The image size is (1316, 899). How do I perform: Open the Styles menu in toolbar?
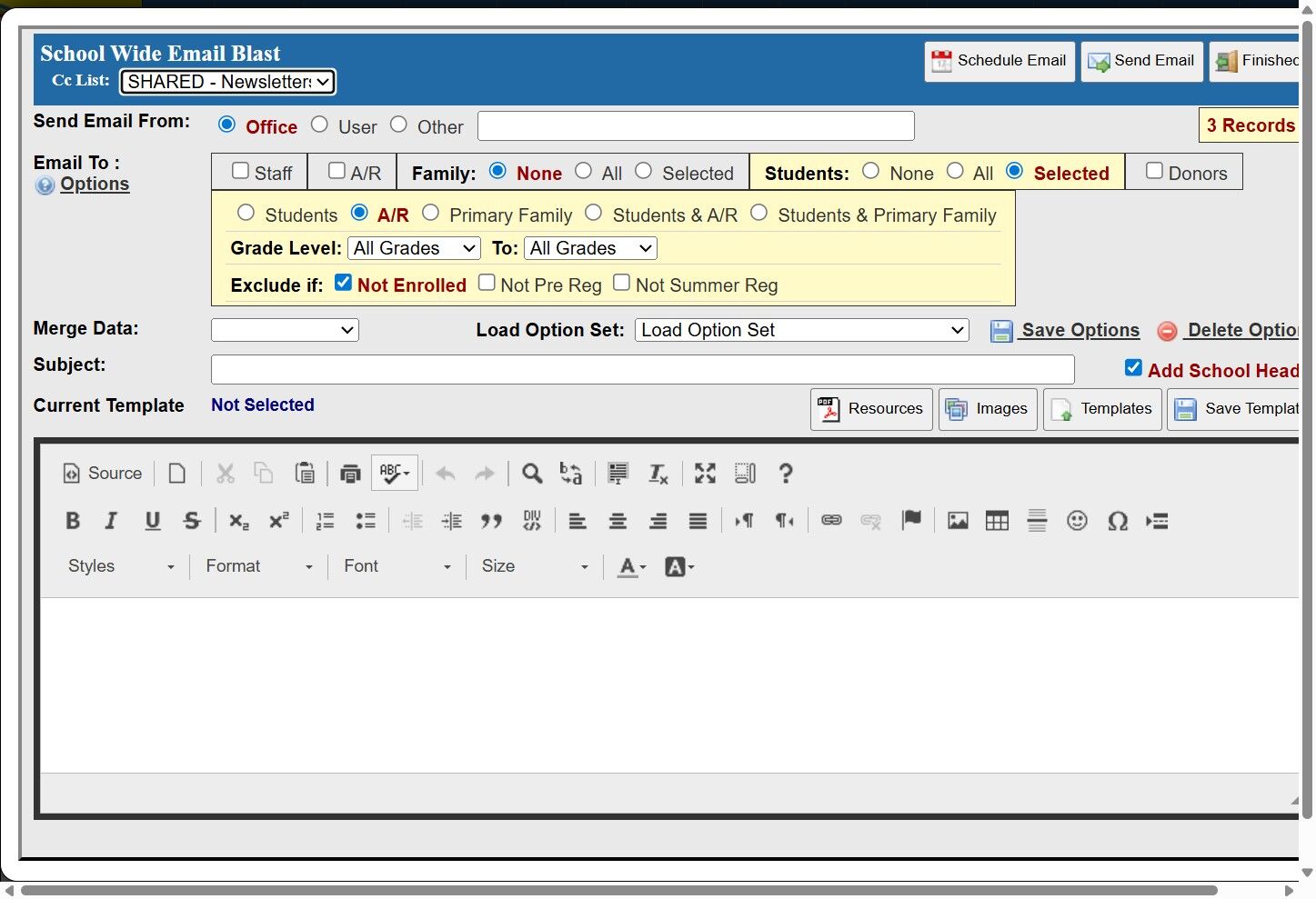tap(120, 566)
